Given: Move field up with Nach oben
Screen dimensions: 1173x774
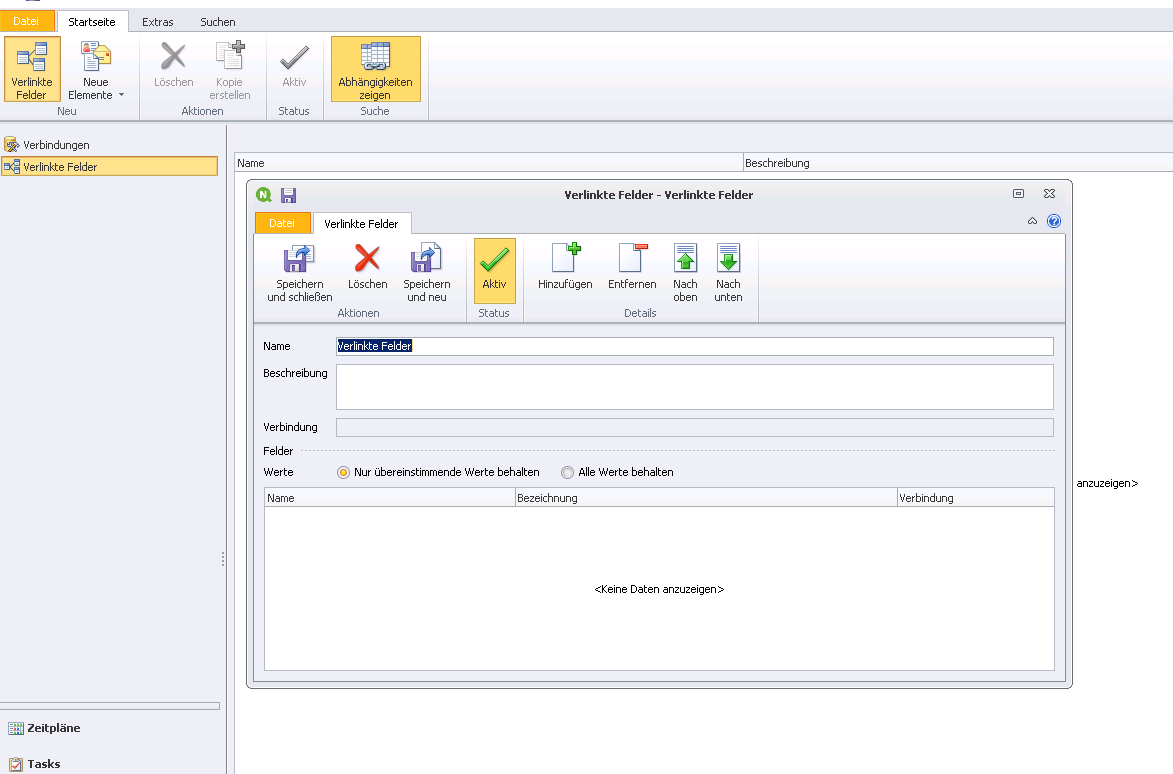Looking at the screenshot, I should [685, 260].
